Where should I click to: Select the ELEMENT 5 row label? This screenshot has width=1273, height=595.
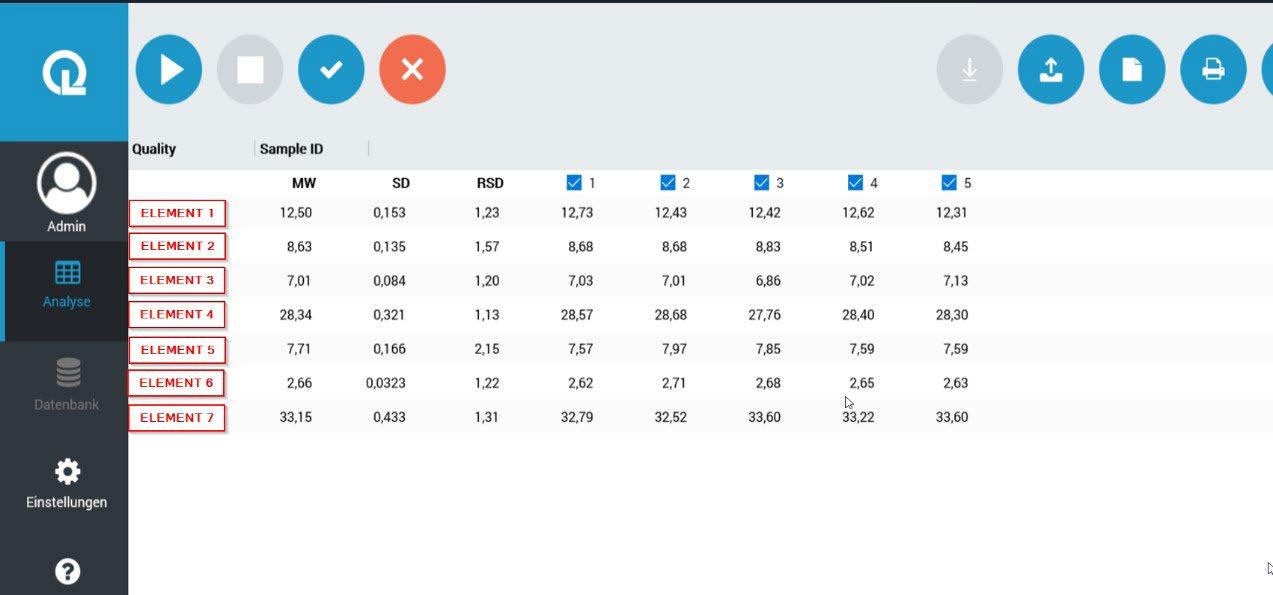click(x=177, y=350)
